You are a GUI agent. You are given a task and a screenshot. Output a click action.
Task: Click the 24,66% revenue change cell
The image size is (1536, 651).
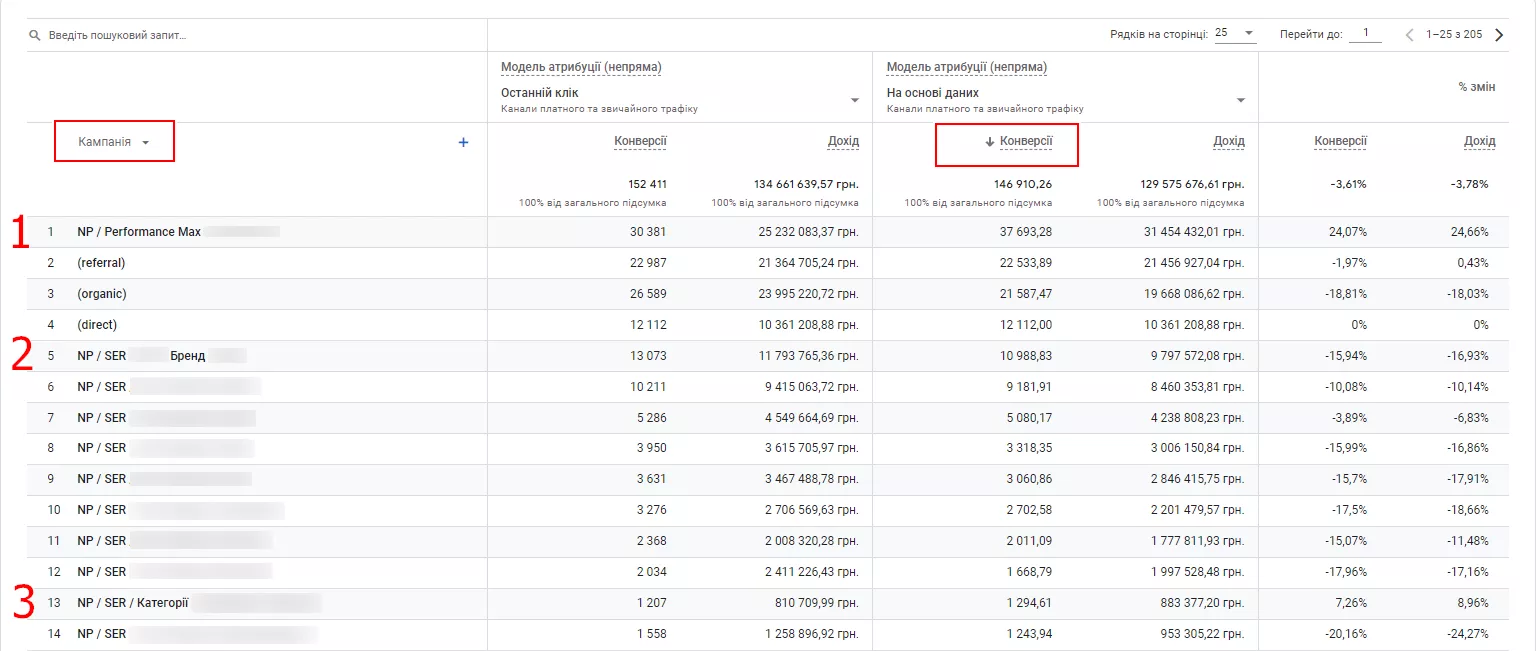click(1468, 232)
